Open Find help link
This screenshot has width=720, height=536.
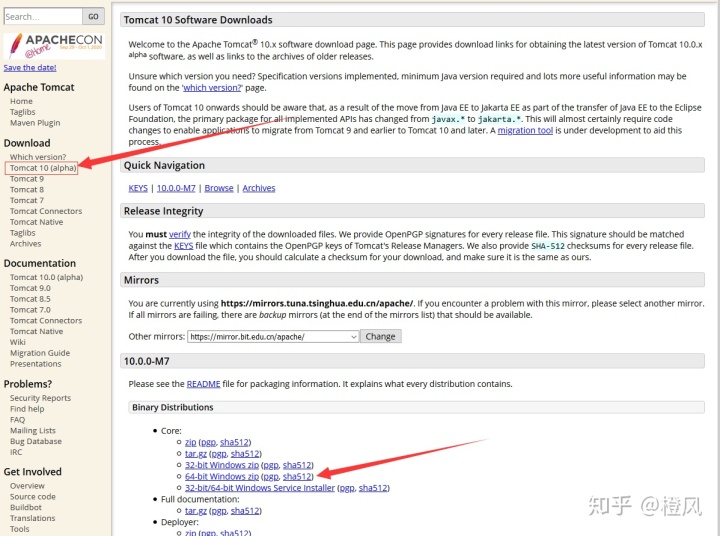[x=27, y=409]
